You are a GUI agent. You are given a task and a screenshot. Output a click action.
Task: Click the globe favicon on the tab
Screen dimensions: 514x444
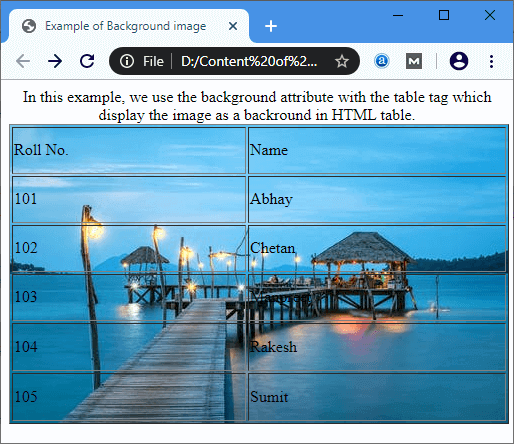click(29, 26)
